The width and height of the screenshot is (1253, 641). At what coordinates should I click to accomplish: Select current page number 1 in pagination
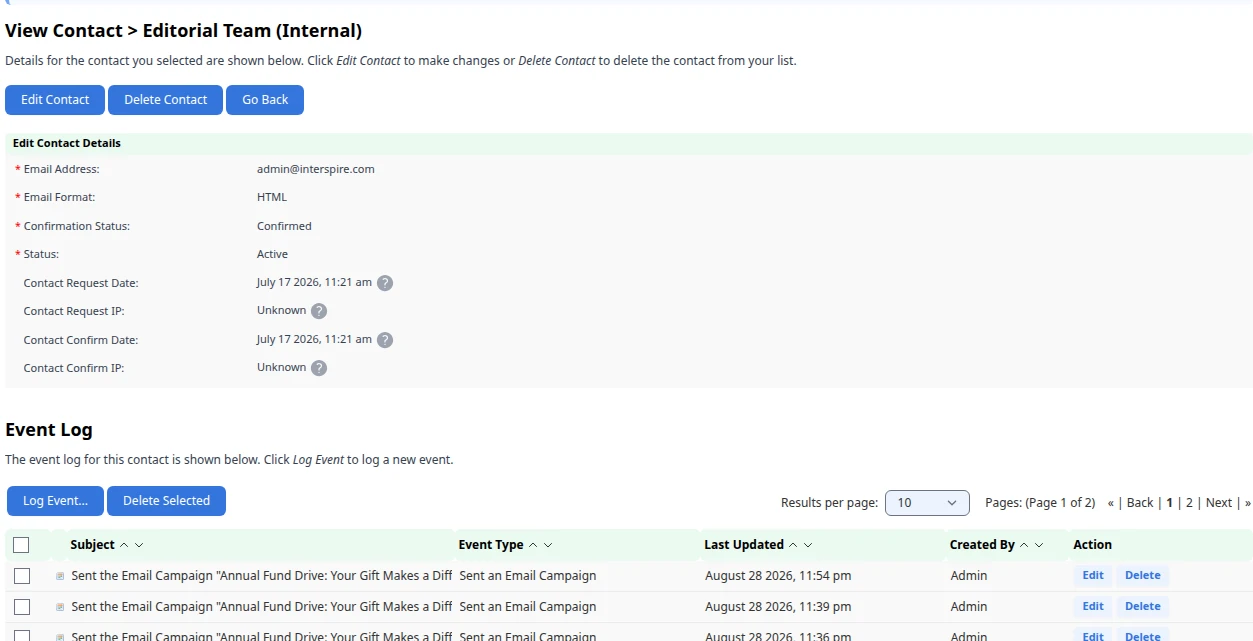(x=1170, y=503)
